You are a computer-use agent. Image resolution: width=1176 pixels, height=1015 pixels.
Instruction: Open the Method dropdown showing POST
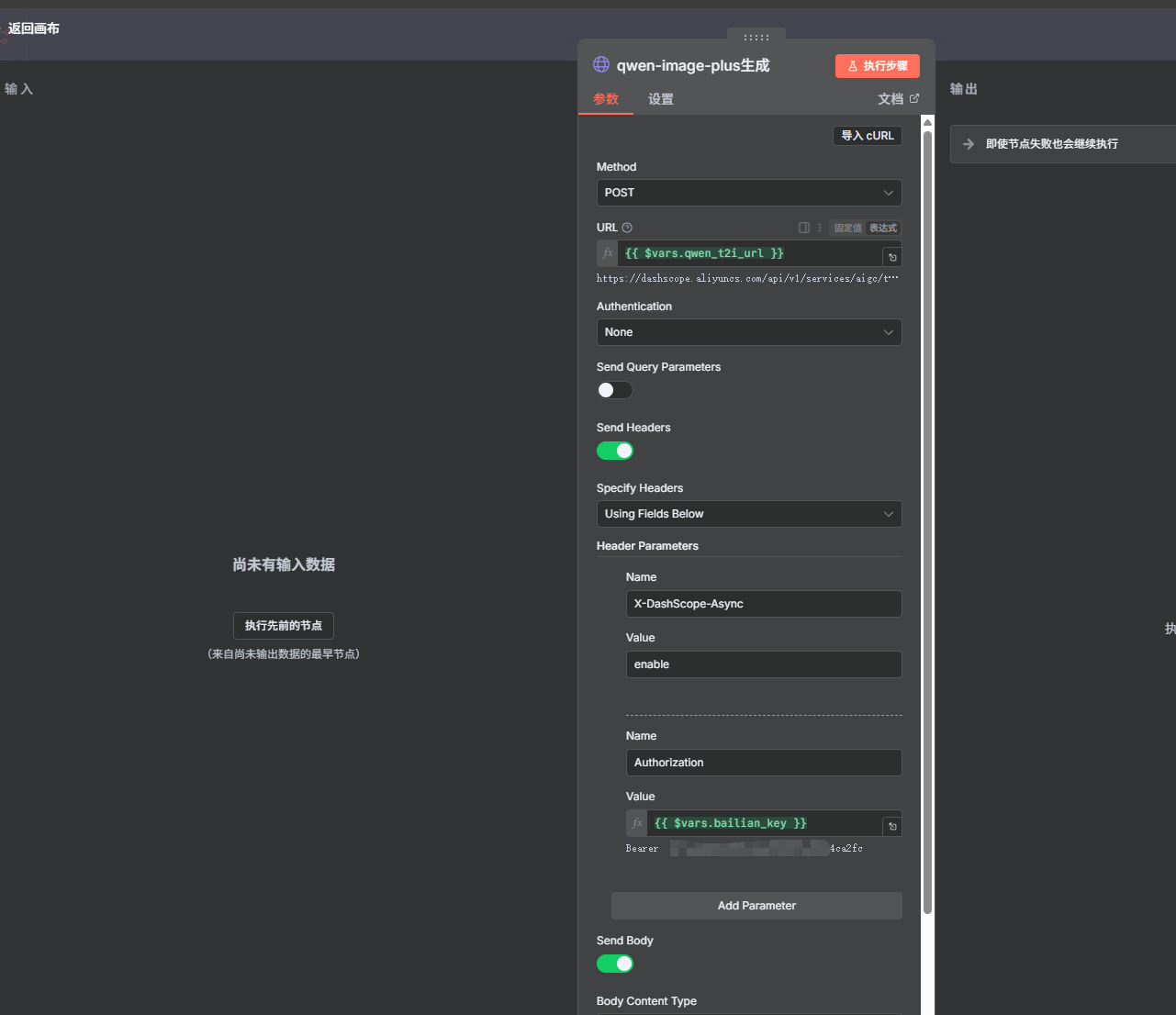pos(749,193)
